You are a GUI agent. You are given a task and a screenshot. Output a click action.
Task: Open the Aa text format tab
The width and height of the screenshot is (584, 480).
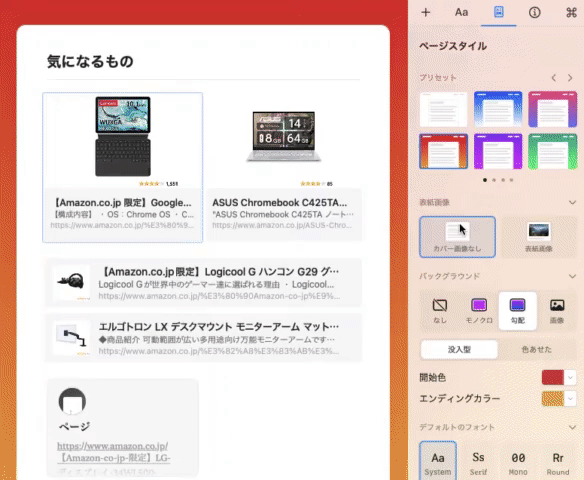(x=461, y=12)
